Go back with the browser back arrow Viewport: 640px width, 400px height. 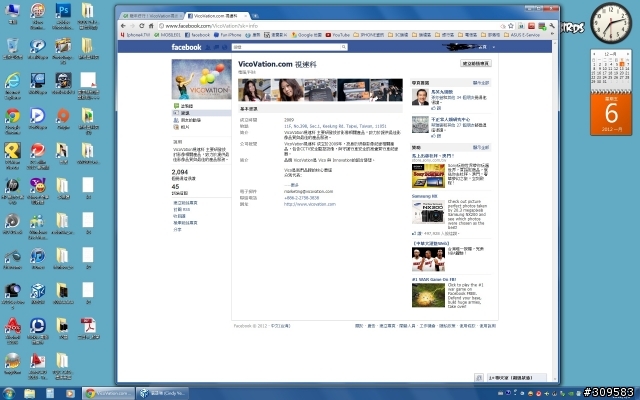(123, 26)
